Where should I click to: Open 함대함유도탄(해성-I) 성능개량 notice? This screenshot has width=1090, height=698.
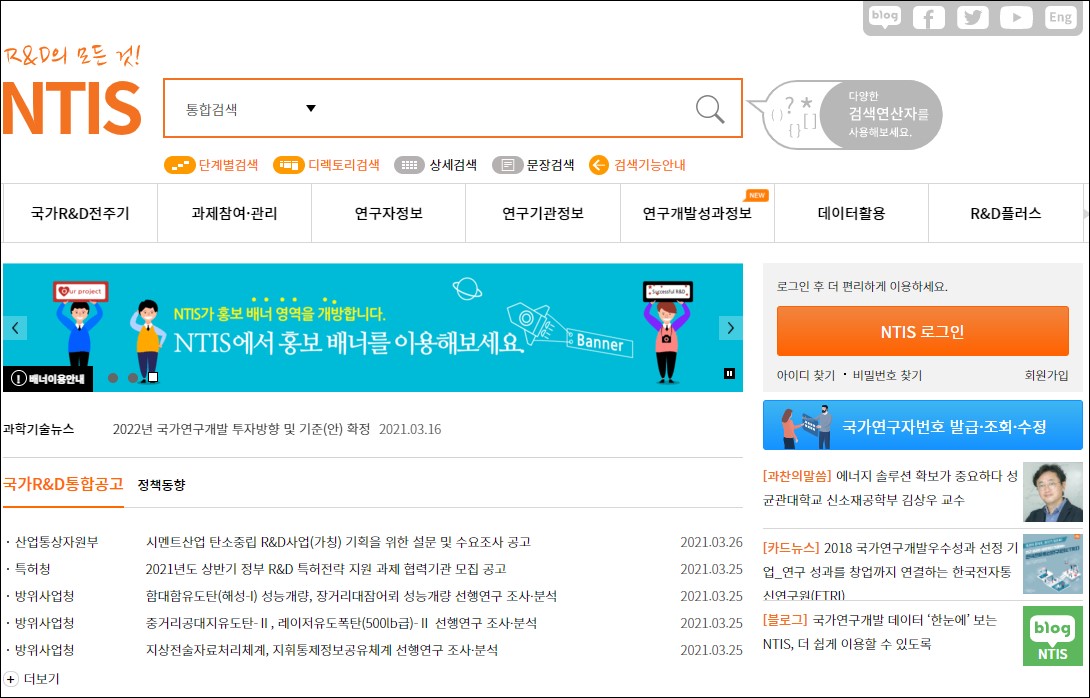click(x=351, y=596)
